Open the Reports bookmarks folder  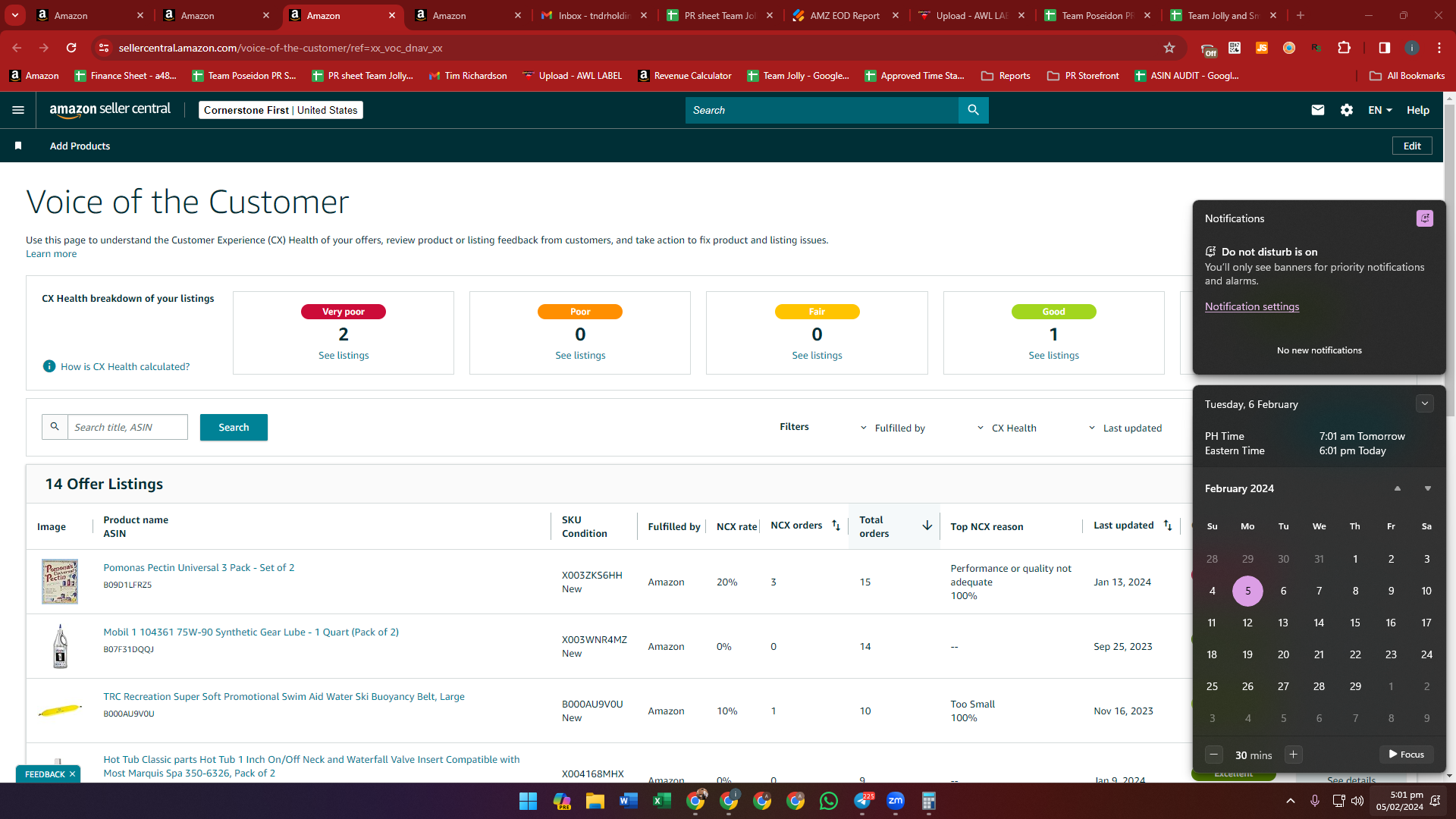click(1006, 76)
